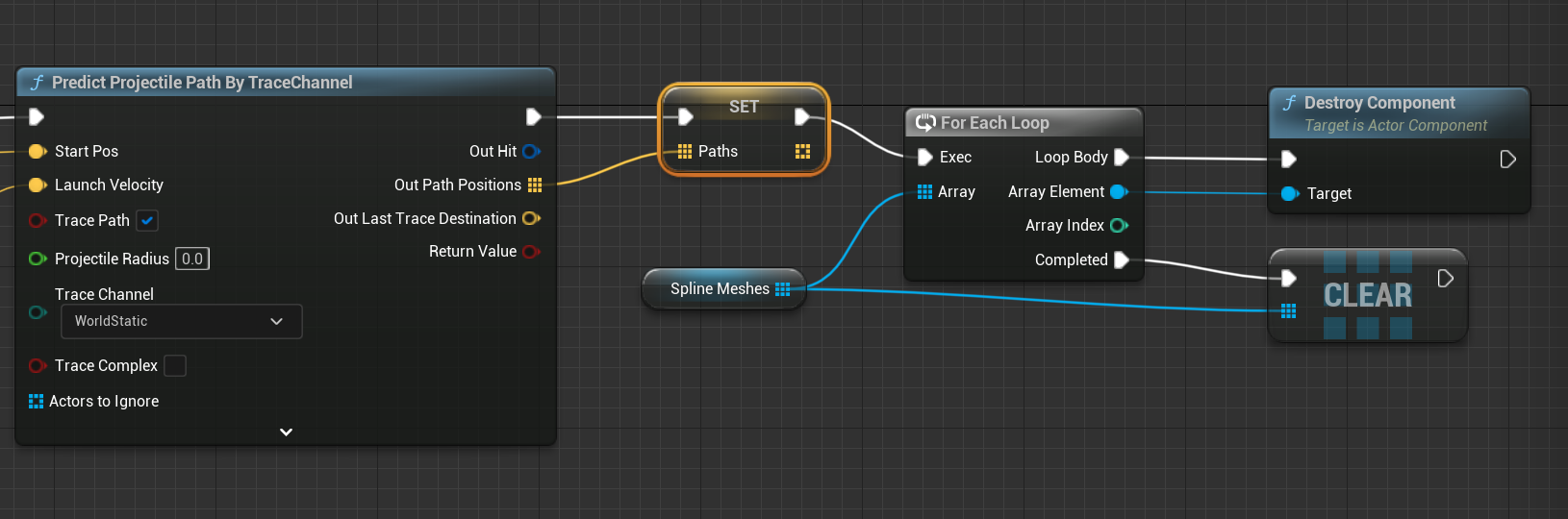Click the Out Hit output pin

531,151
